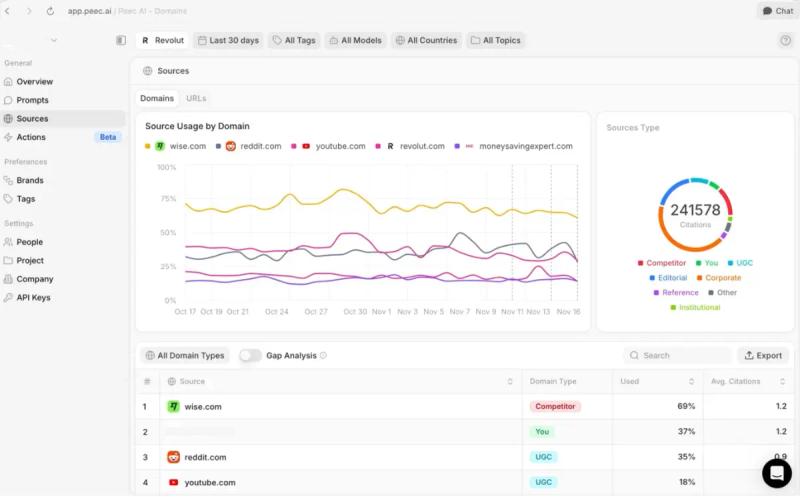
Task: Select Sources in the sidebar
Action: [62, 118]
